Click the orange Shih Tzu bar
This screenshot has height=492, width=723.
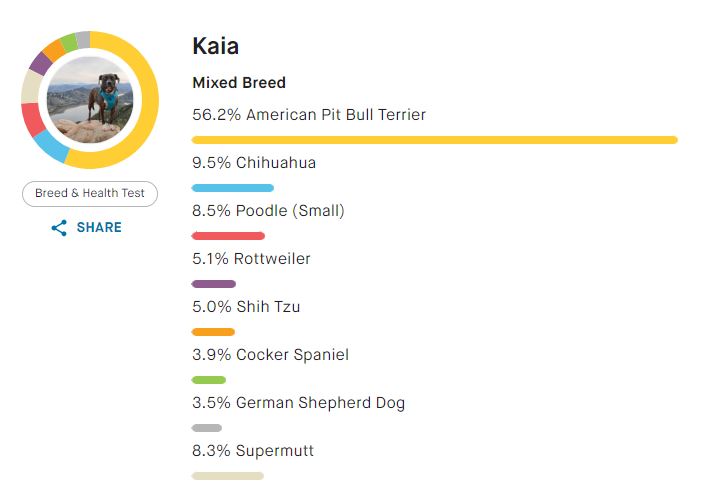pyautogui.click(x=213, y=332)
